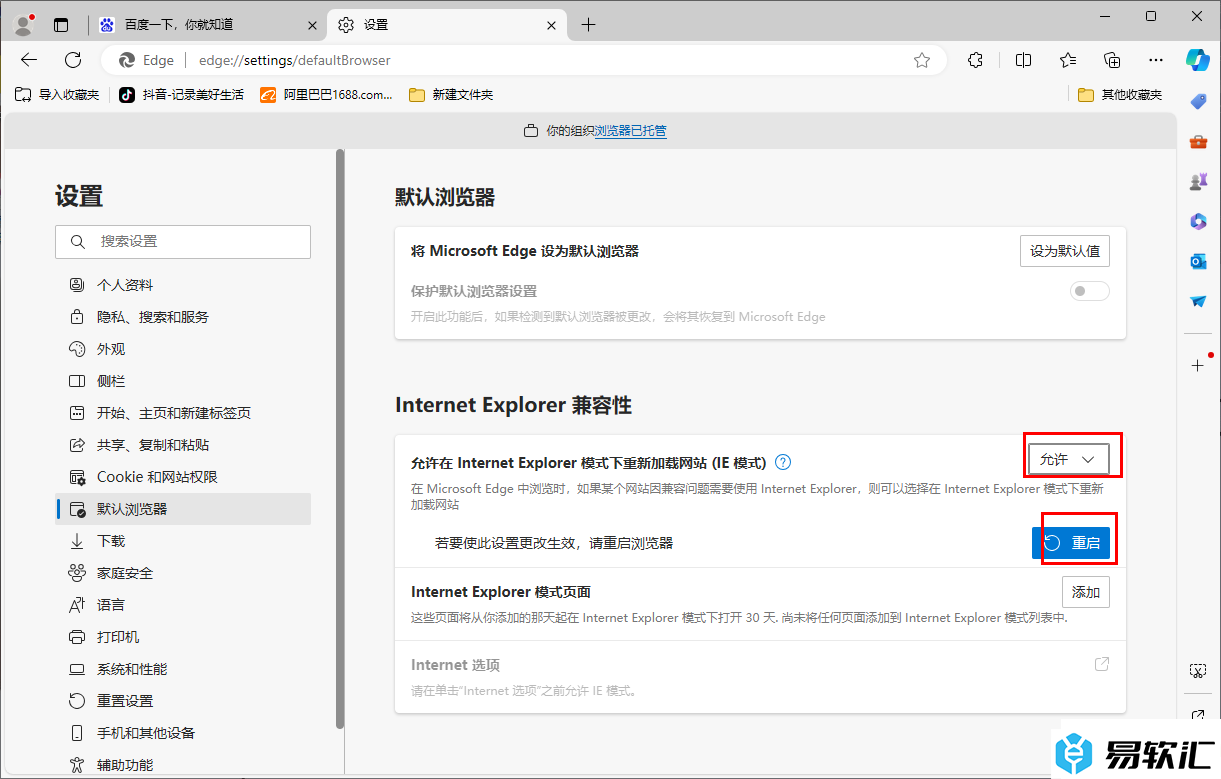Open 侧栏 settings section
This screenshot has height=779, width=1221.
click(x=183, y=381)
